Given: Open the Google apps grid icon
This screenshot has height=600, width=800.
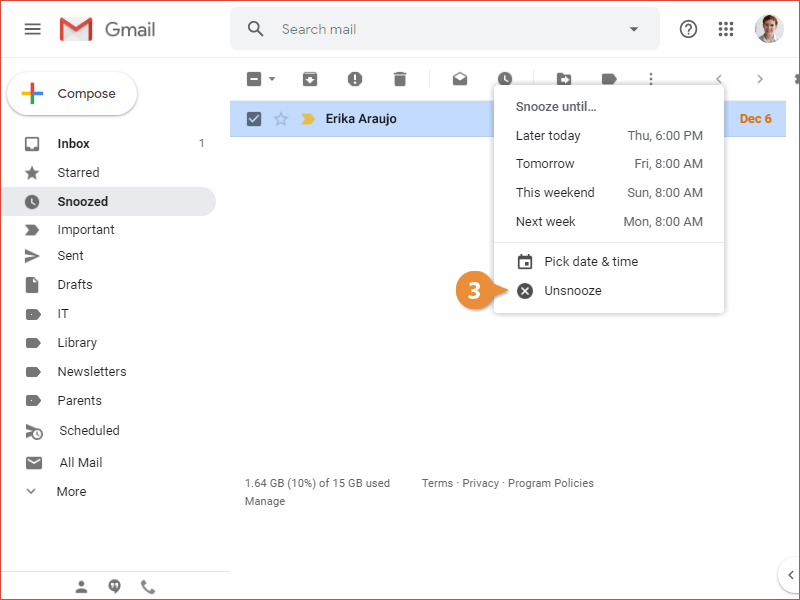Looking at the screenshot, I should click(726, 29).
